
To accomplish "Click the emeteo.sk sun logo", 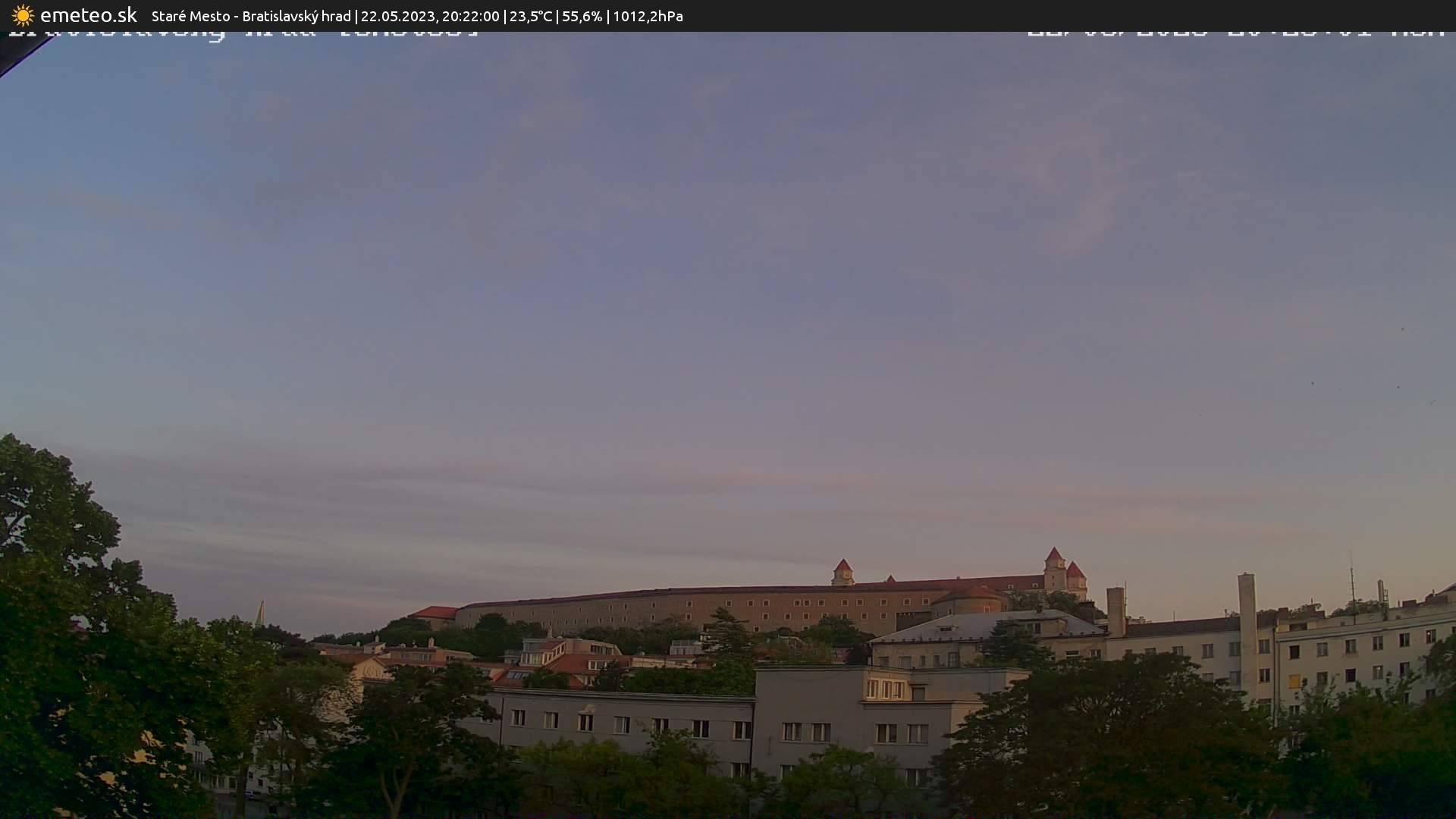I will [x=24, y=15].
